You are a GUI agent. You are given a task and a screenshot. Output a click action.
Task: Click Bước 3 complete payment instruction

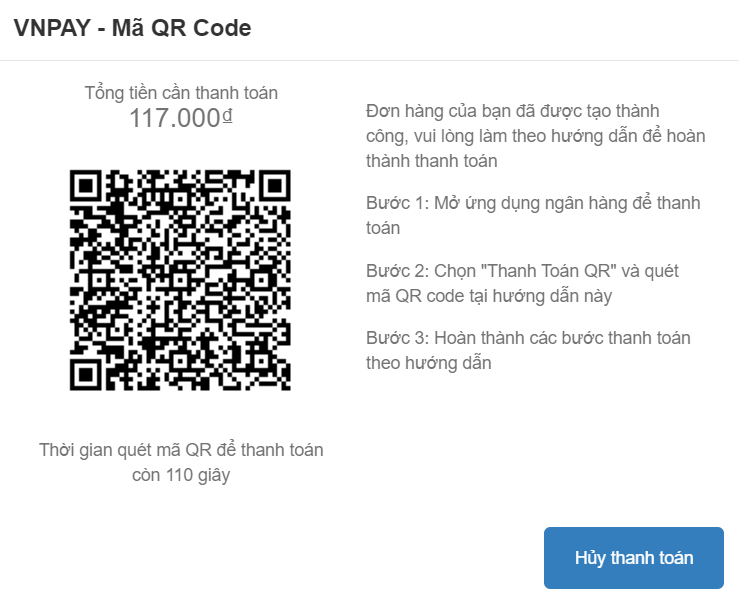tap(528, 351)
